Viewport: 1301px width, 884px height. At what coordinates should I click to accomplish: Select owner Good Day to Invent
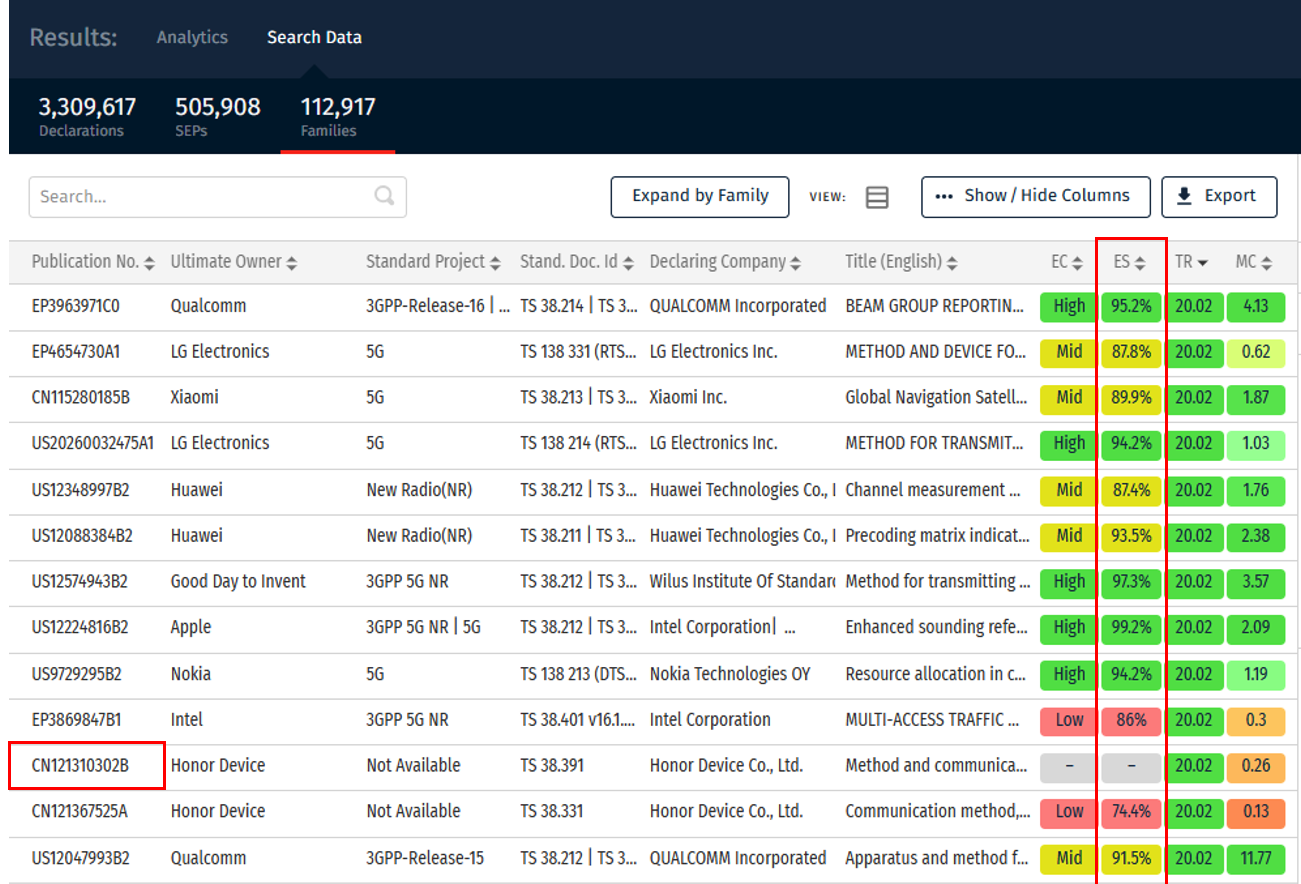pyautogui.click(x=238, y=582)
